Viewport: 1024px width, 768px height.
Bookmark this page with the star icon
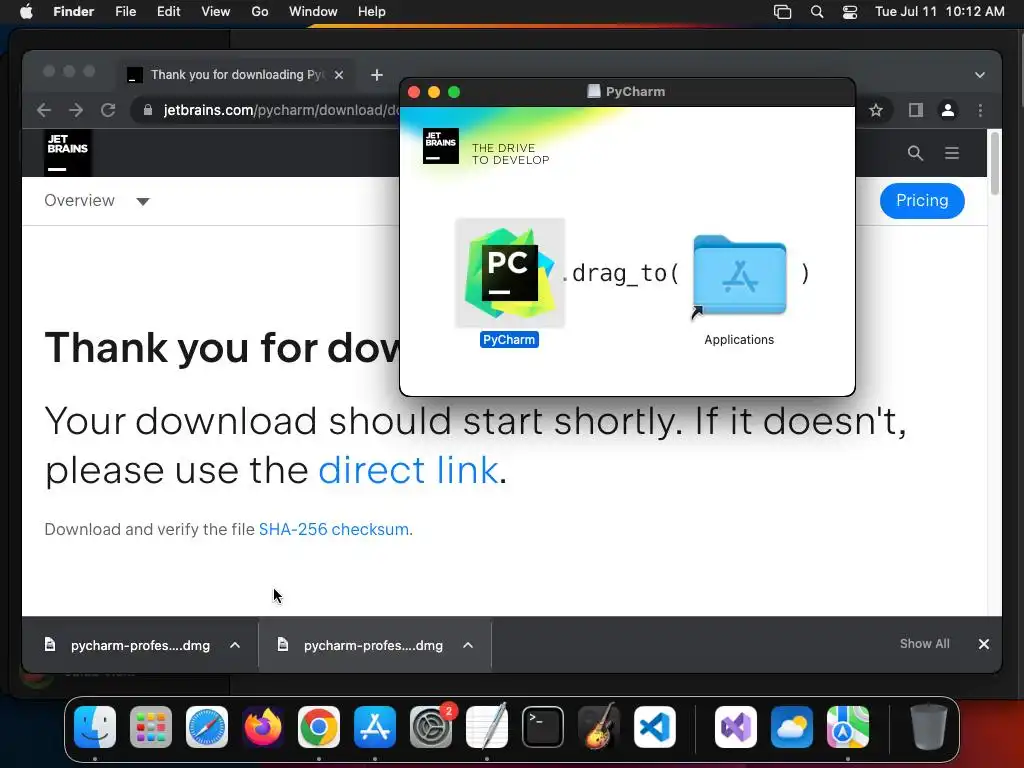[876, 110]
